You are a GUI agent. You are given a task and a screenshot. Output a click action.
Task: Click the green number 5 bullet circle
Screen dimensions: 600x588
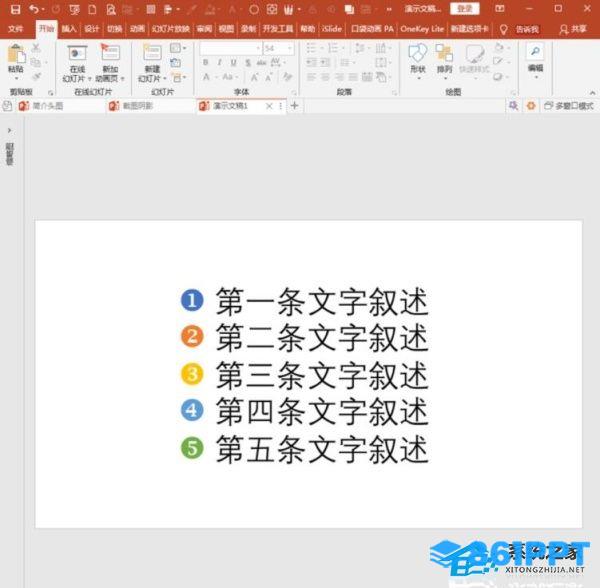(x=192, y=448)
